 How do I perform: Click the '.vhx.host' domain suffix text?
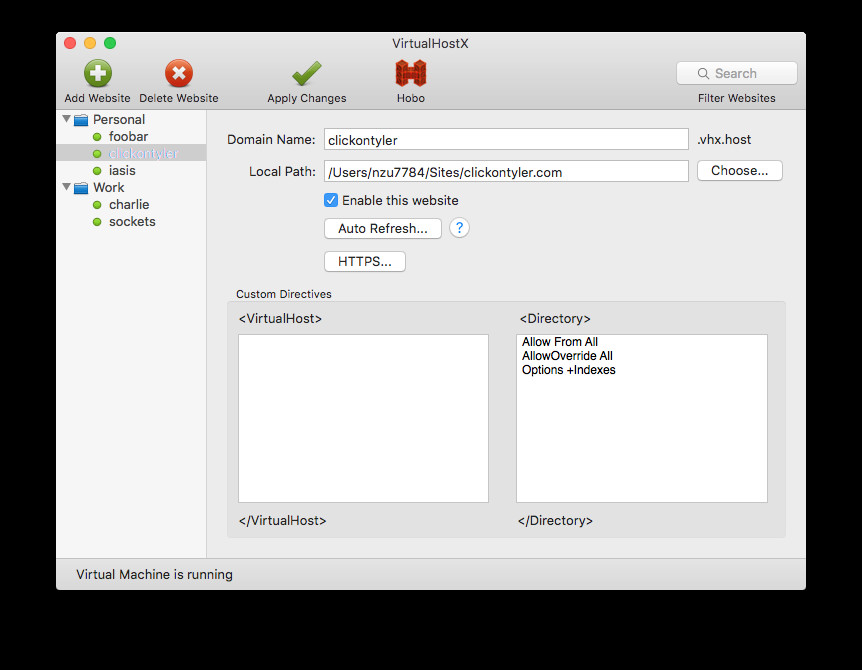click(724, 140)
